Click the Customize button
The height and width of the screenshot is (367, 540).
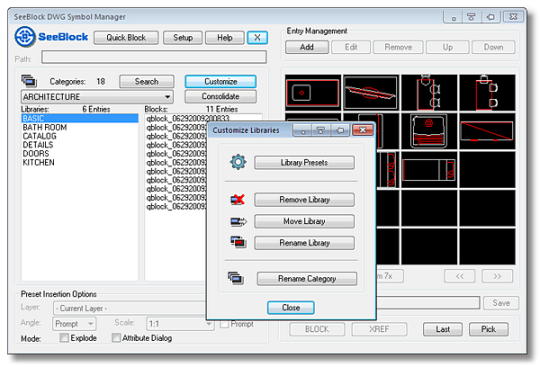pos(220,82)
